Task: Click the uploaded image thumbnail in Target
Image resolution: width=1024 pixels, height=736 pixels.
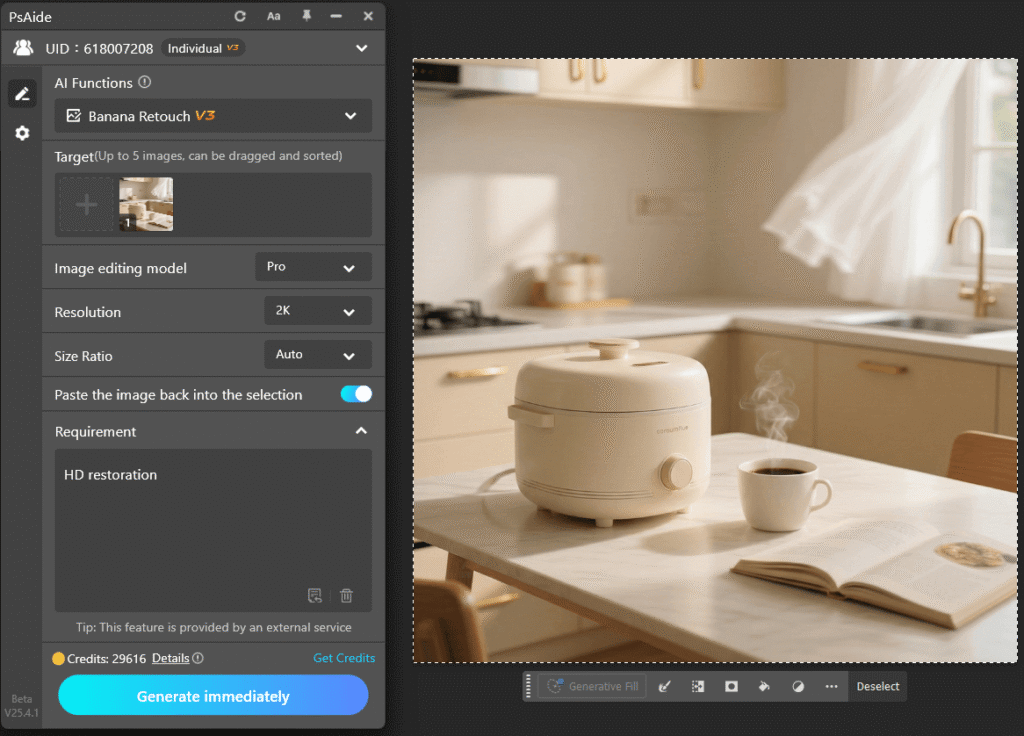Action: coord(146,203)
